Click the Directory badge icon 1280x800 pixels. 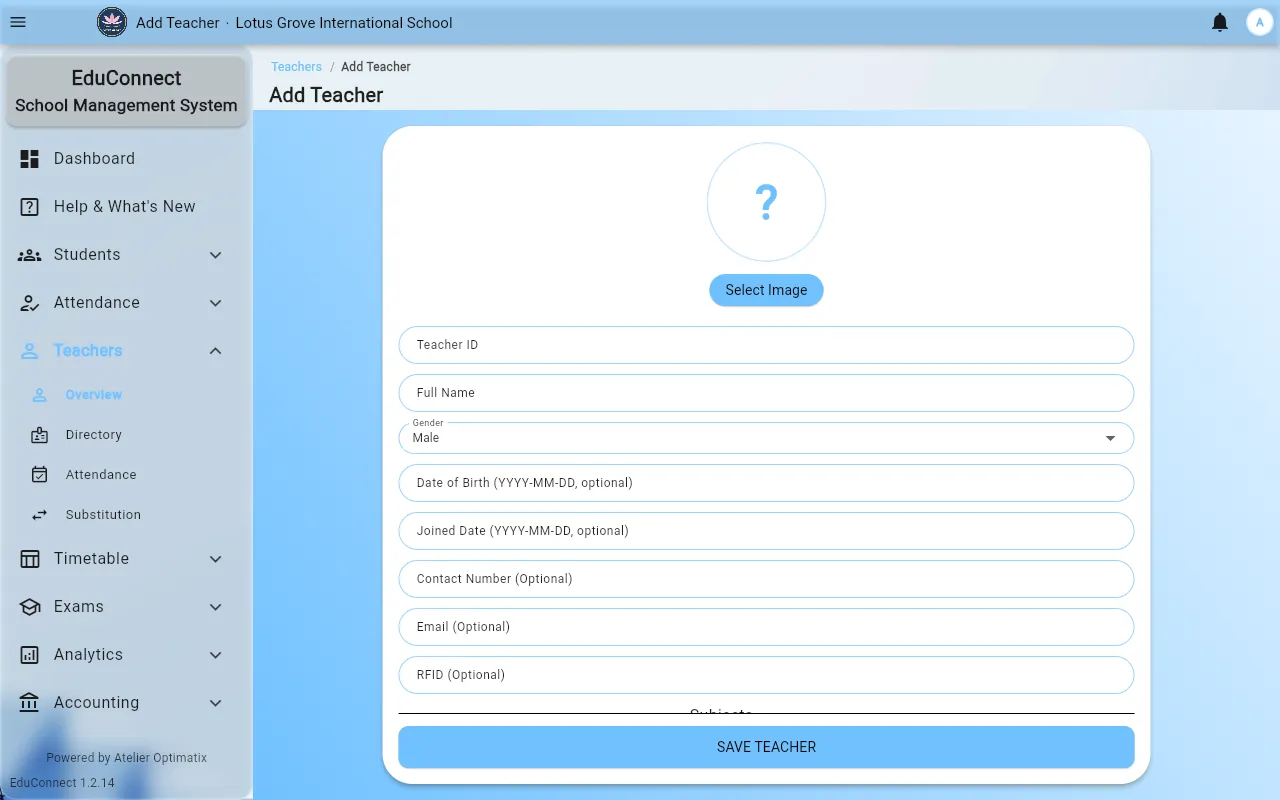tap(40, 435)
